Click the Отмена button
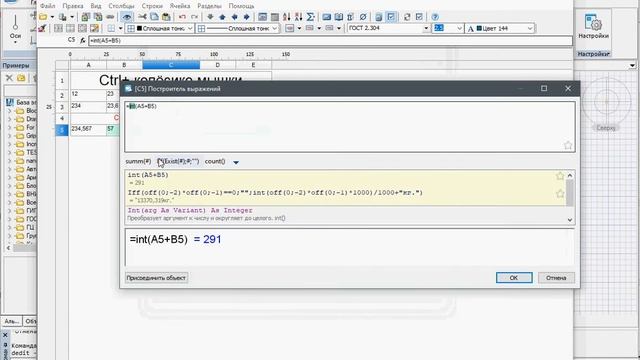Viewport: 640px width, 360px height. 556,278
